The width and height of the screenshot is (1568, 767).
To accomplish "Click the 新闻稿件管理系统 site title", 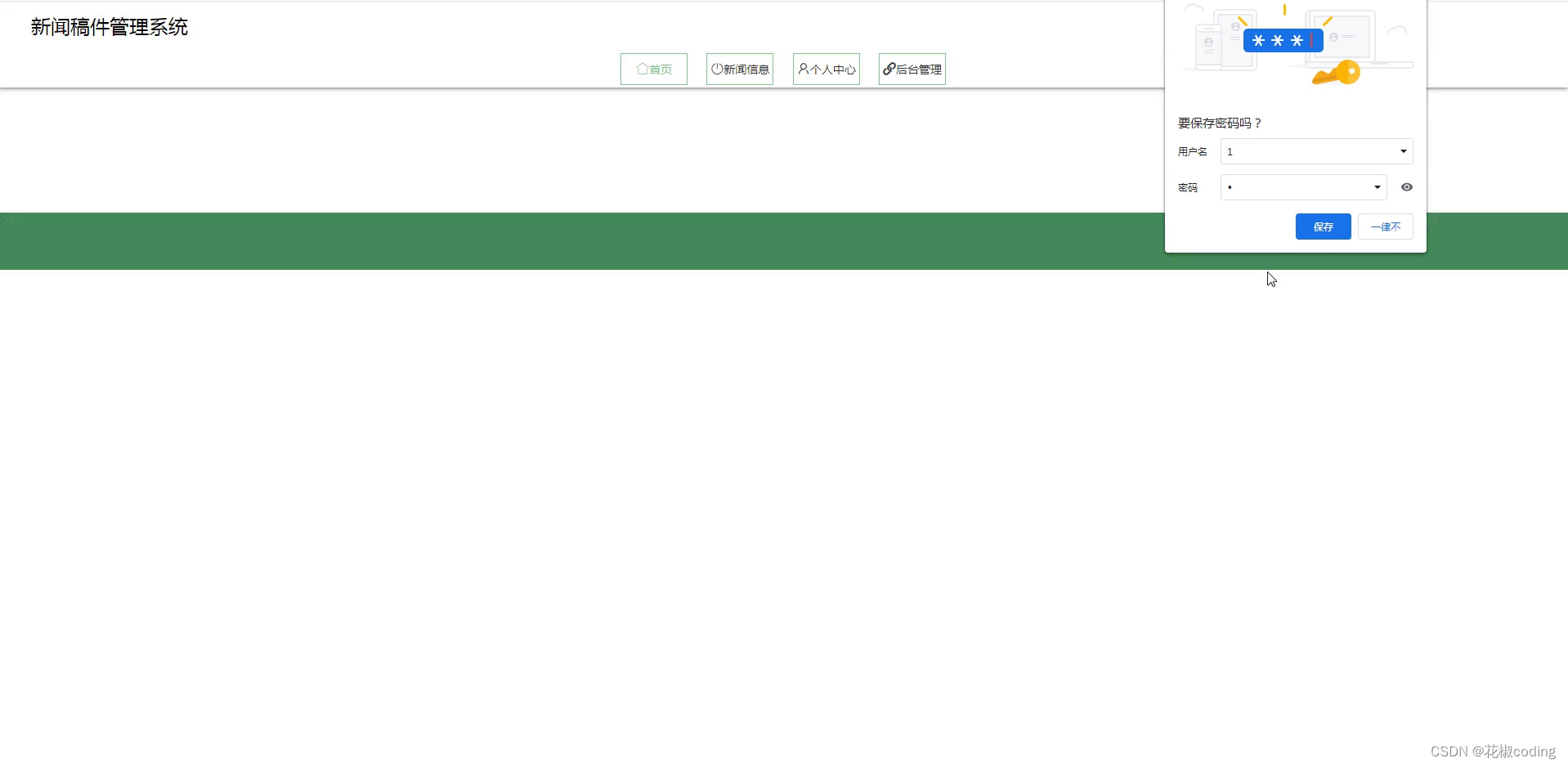I will click(110, 27).
